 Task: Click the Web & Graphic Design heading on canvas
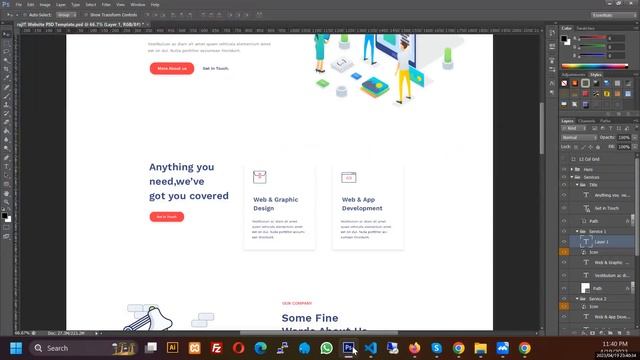[276, 204]
